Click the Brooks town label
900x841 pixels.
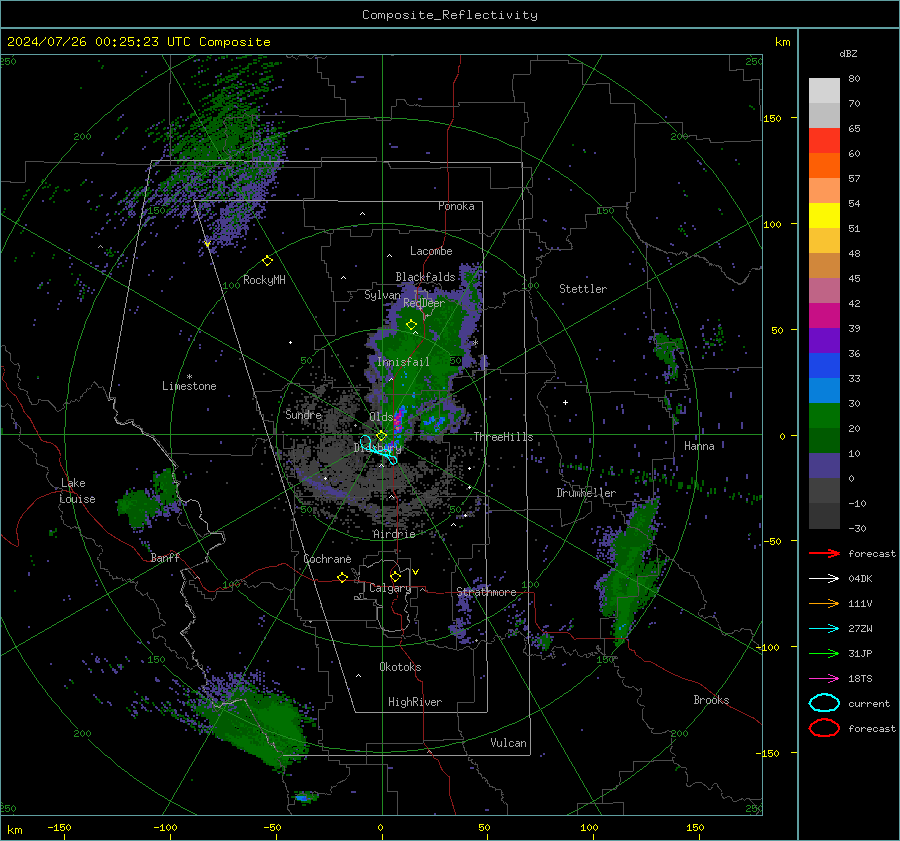(711, 700)
